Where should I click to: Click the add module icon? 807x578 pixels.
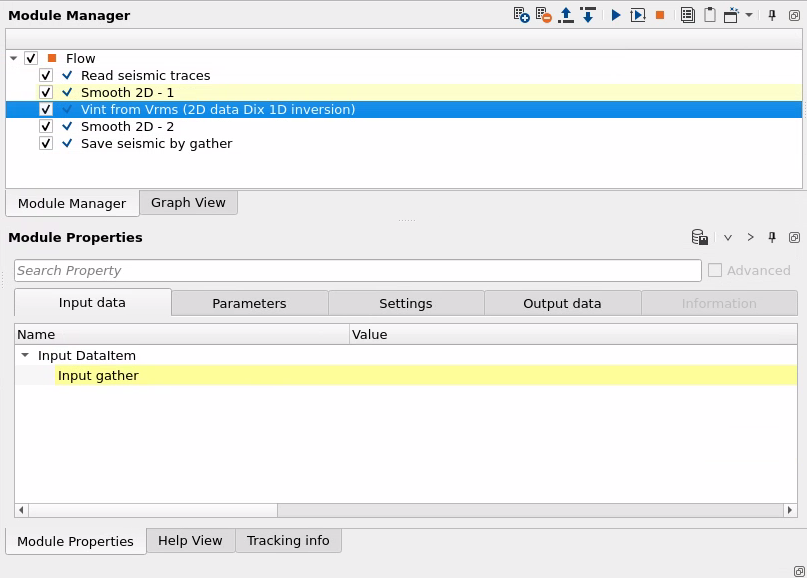click(x=521, y=15)
